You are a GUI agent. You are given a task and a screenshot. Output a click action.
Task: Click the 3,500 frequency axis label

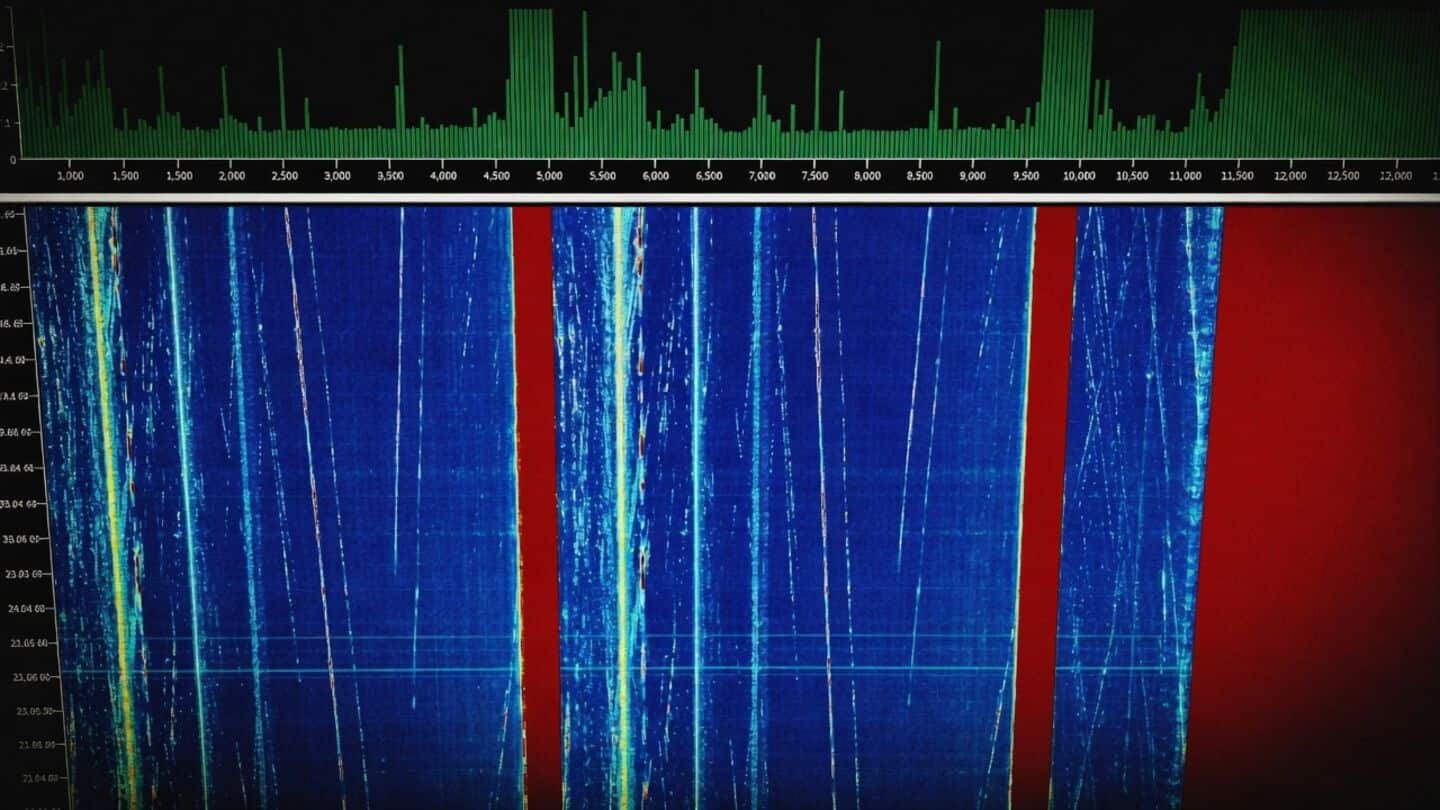pyautogui.click(x=390, y=176)
